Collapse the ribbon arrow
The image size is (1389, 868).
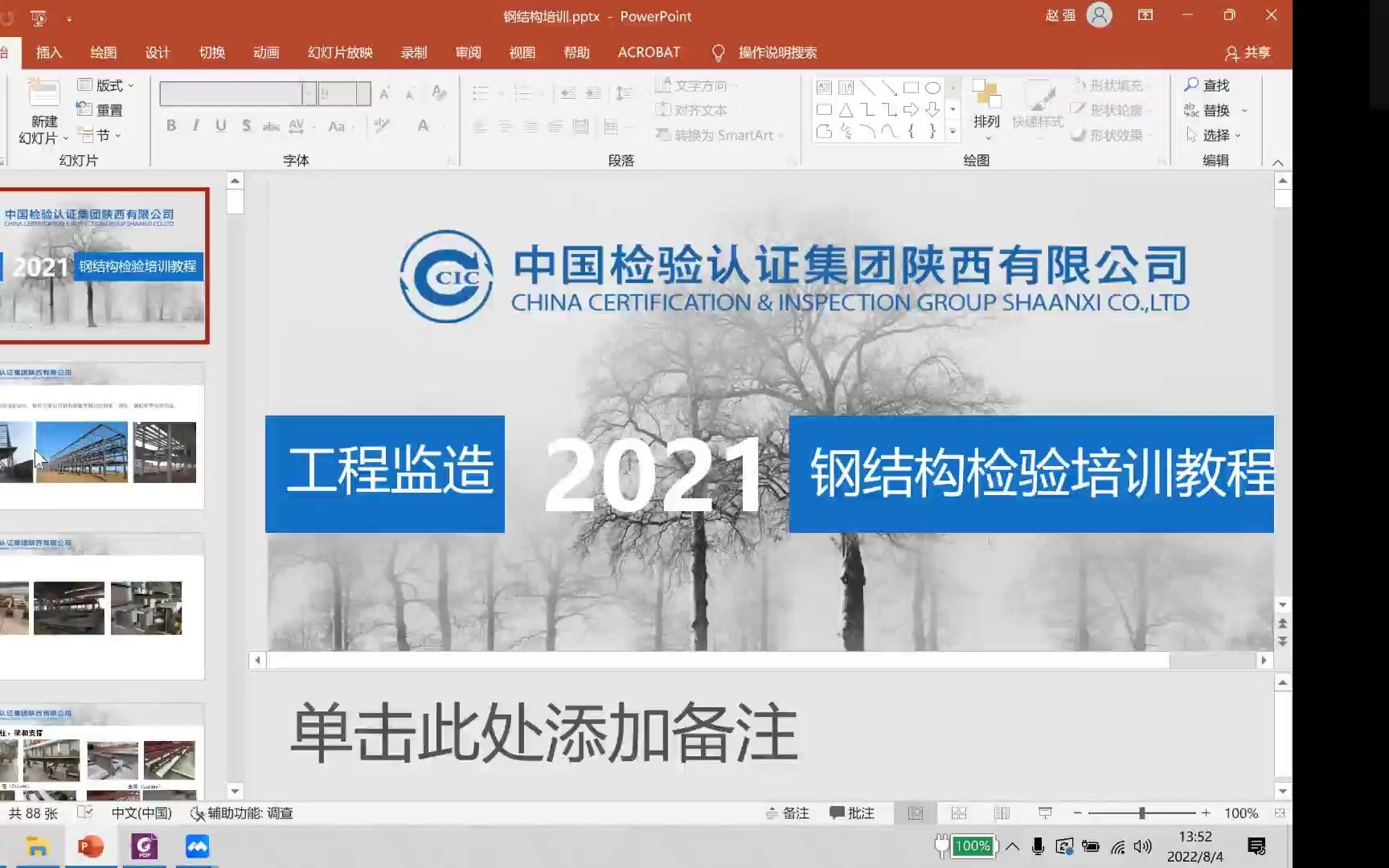point(1278,162)
